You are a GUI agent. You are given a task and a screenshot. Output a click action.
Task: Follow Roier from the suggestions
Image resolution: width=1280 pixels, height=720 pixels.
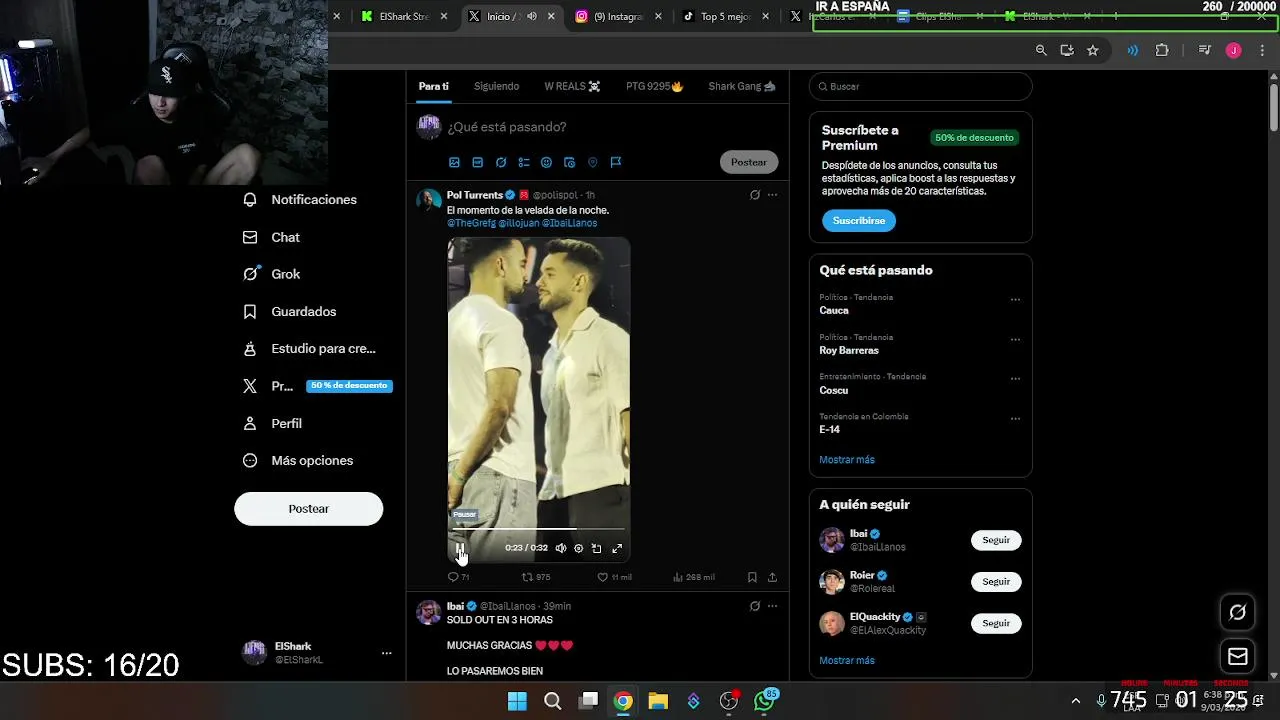[x=996, y=581]
